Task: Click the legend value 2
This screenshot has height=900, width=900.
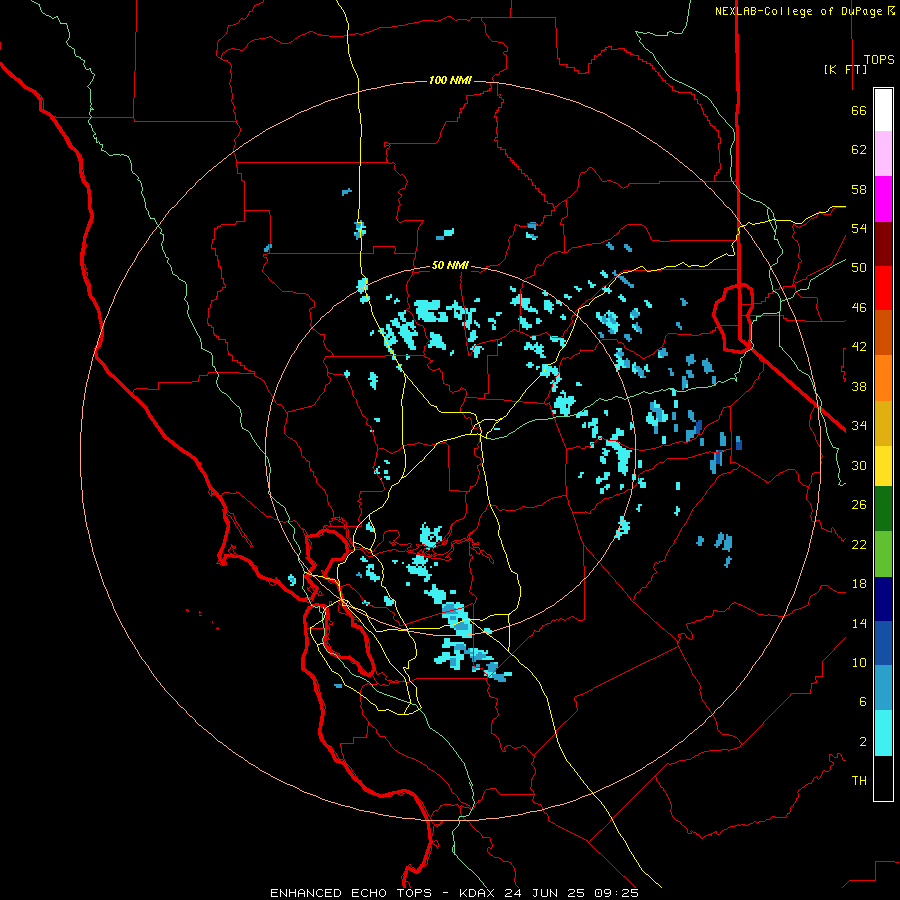Action: (863, 741)
